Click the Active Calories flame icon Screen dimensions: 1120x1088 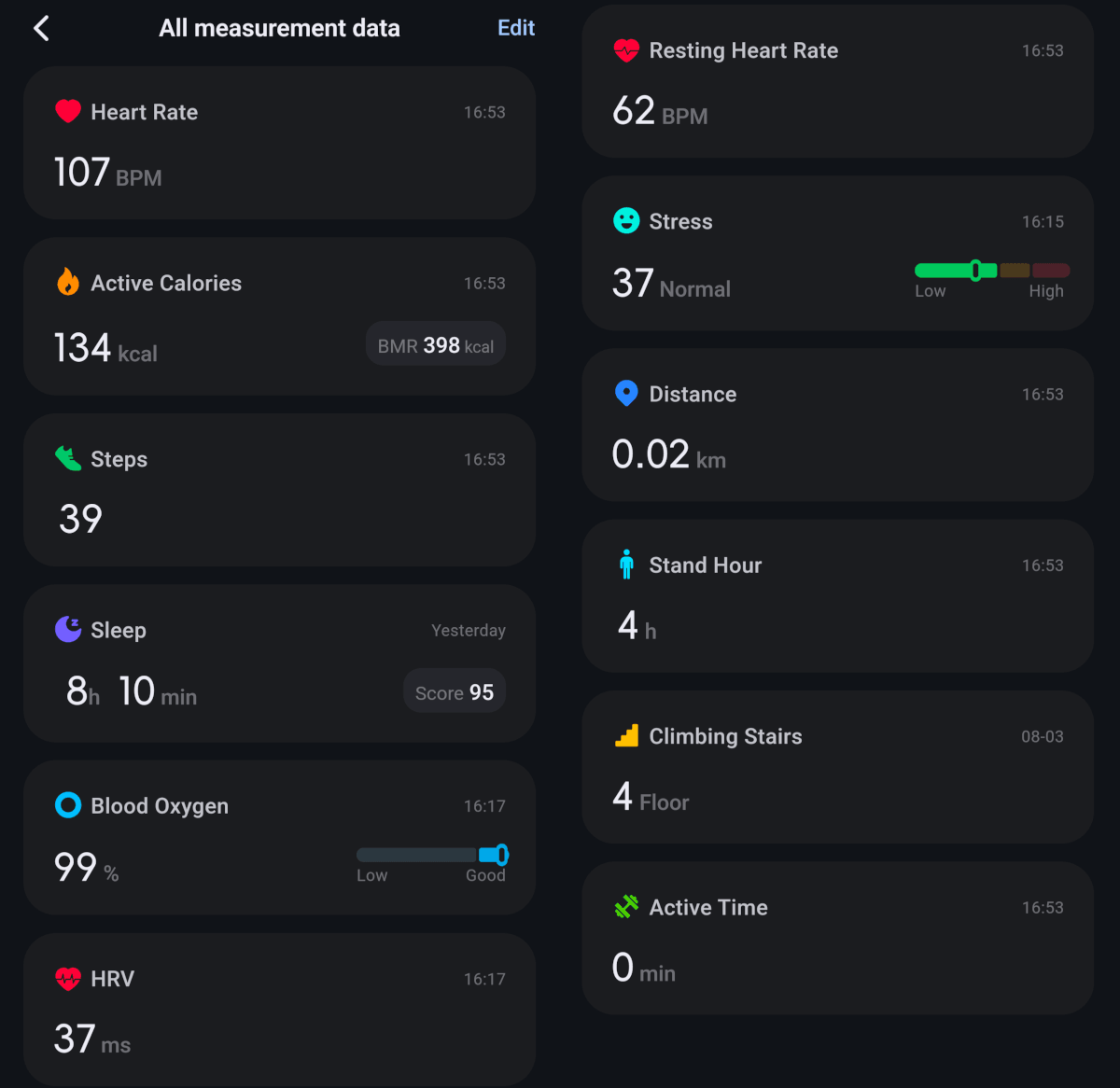coord(68,282)
